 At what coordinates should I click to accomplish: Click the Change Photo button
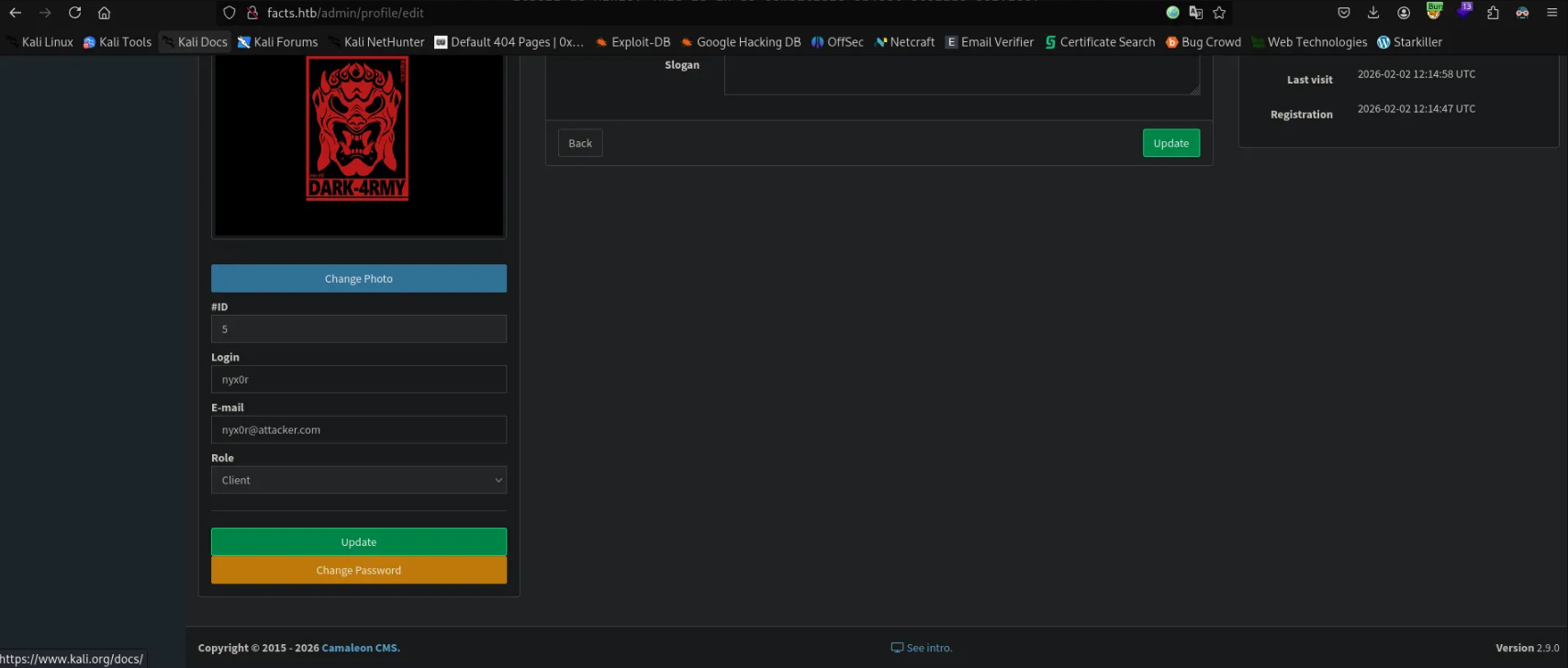pyautogui.click(x=359, y=279)
